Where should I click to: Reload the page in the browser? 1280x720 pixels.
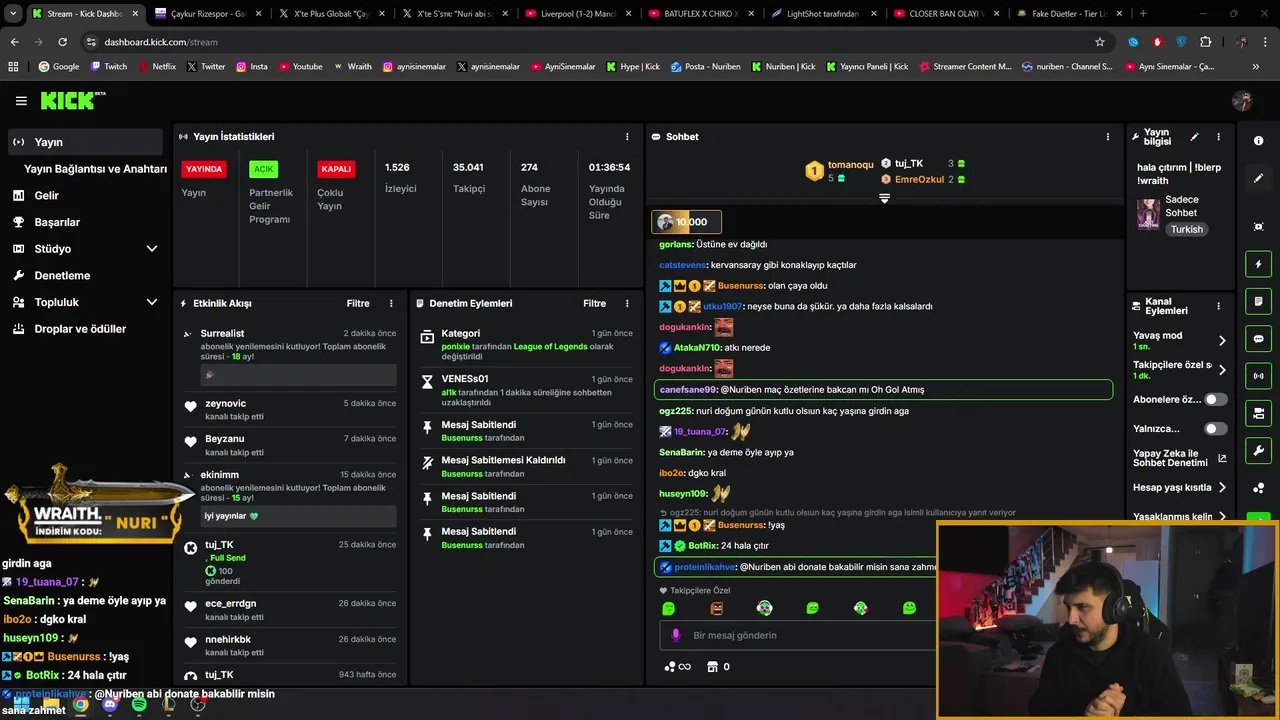coord(62,42)
